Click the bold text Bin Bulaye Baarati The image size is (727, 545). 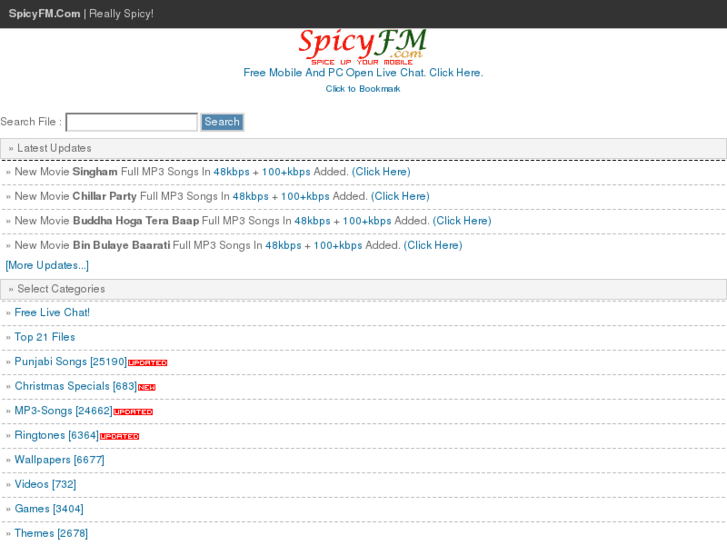121,246
